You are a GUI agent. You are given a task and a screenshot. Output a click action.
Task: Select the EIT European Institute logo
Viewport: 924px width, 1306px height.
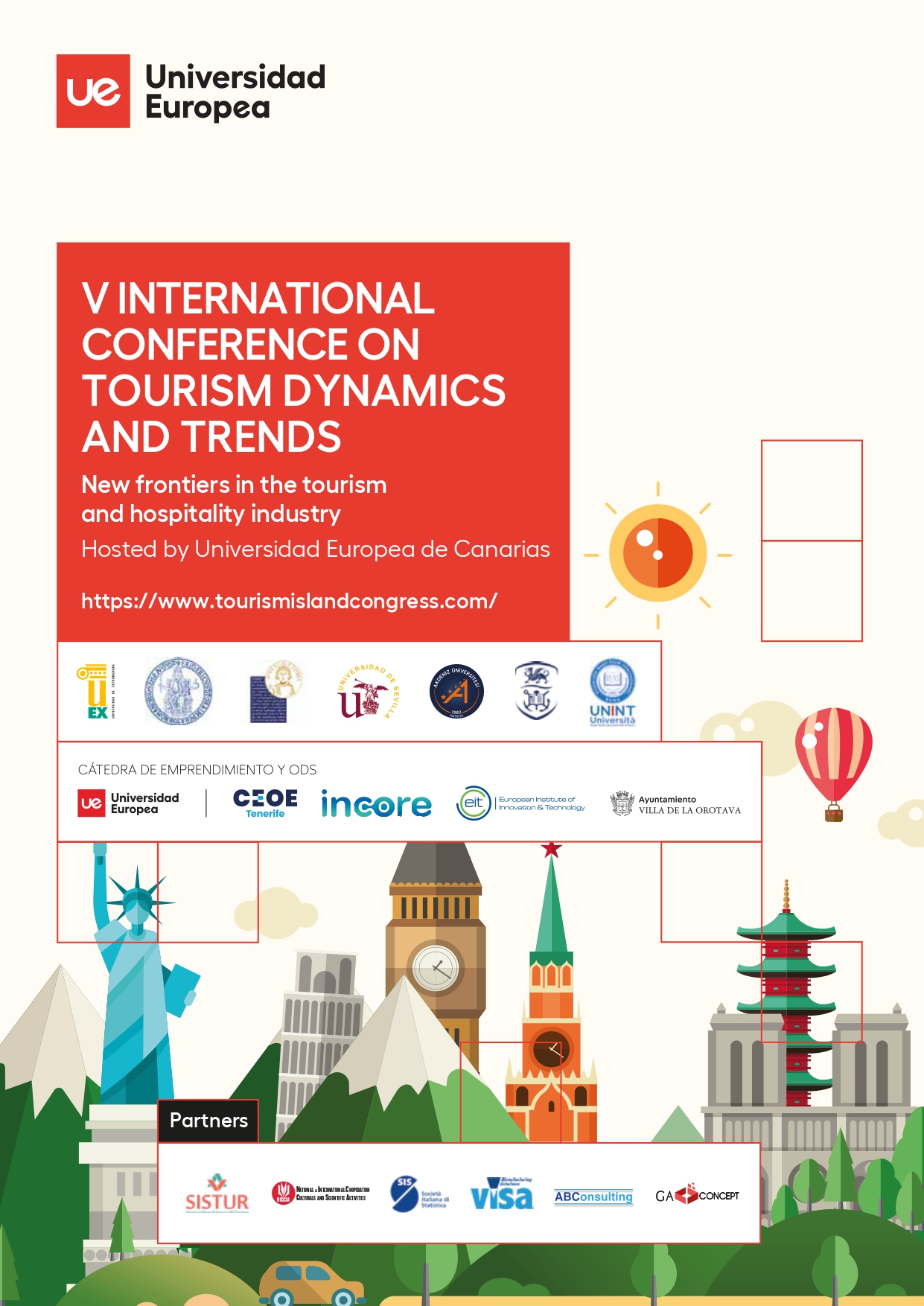(x=520, y=803)
